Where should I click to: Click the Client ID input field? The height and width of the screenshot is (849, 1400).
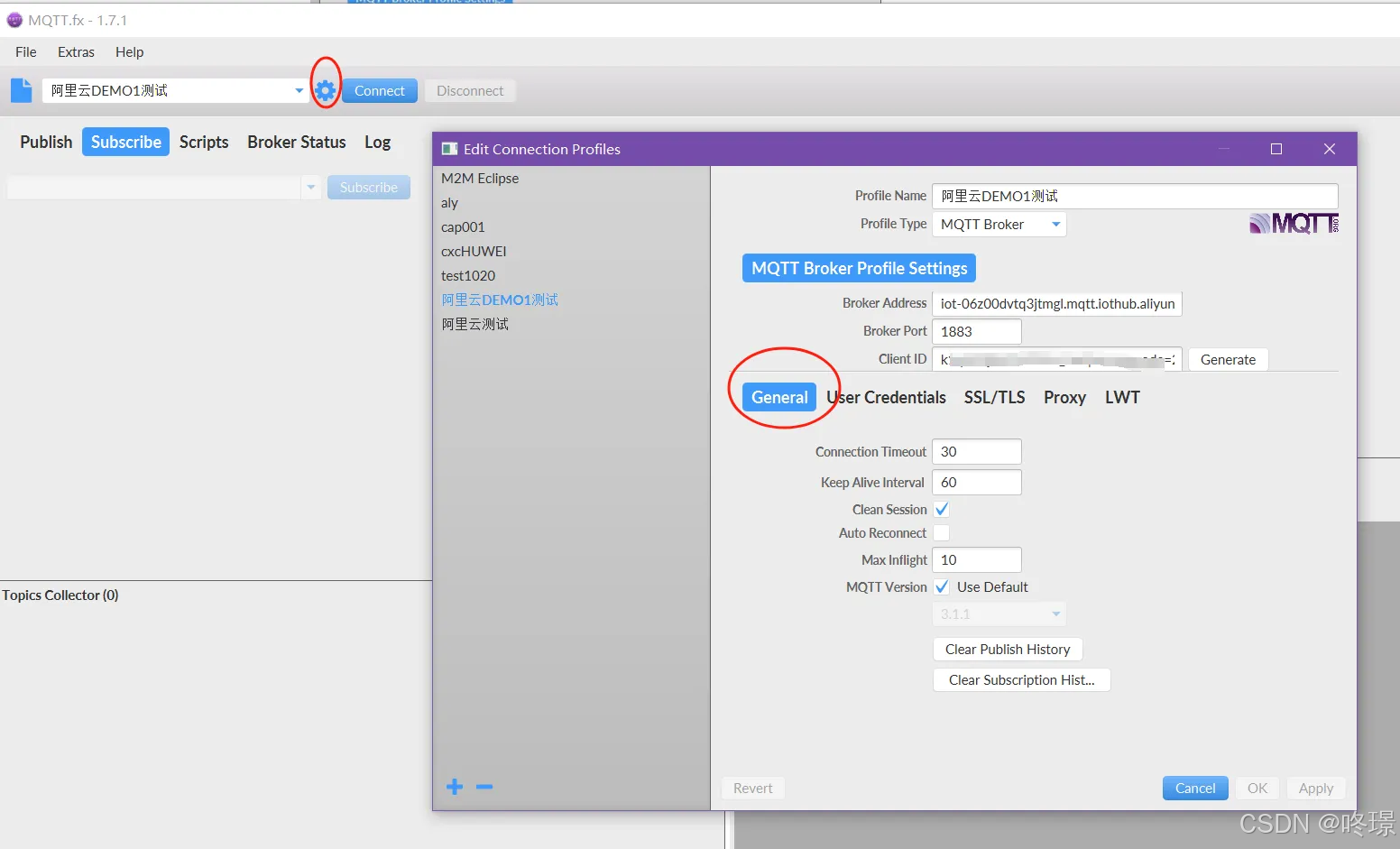1056,359
